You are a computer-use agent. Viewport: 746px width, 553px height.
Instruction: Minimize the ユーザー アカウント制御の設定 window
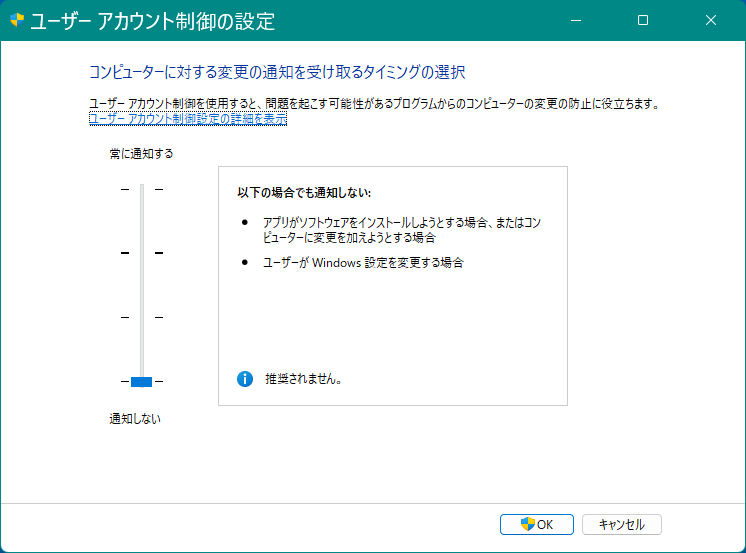click(x=576, y=20)
